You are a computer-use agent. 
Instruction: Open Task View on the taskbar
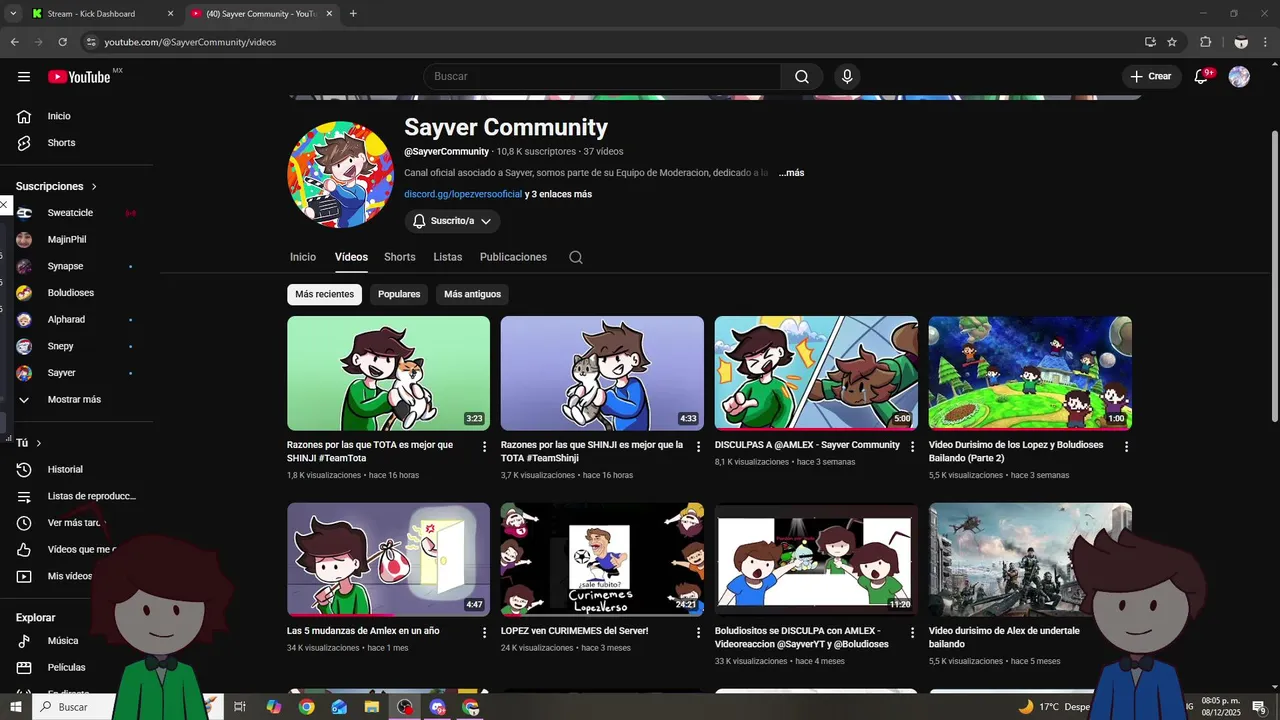click(240, 707)
